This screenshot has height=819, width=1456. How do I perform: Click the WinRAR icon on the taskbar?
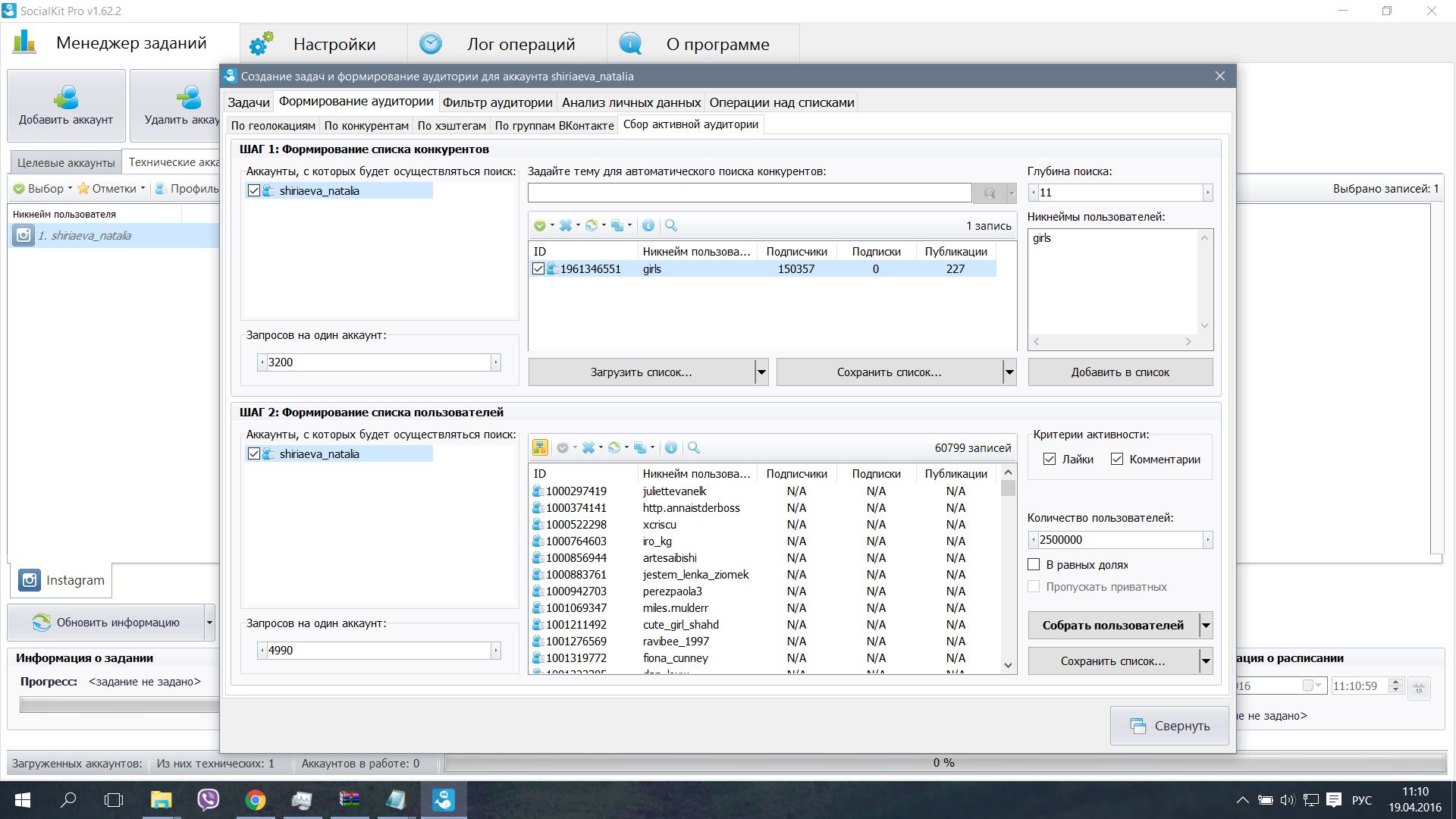click(350, 799)
